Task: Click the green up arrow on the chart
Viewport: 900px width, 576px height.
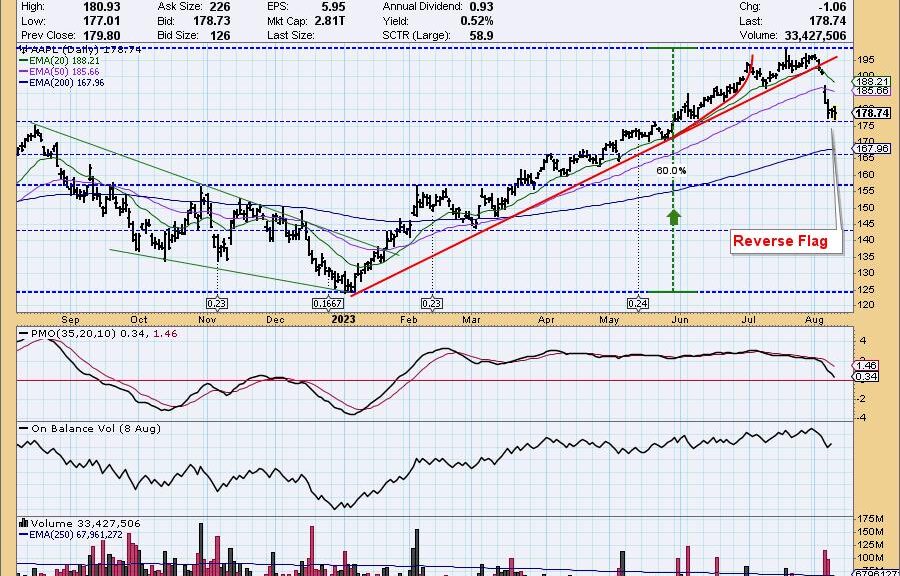Action: (x=673, y=215)
